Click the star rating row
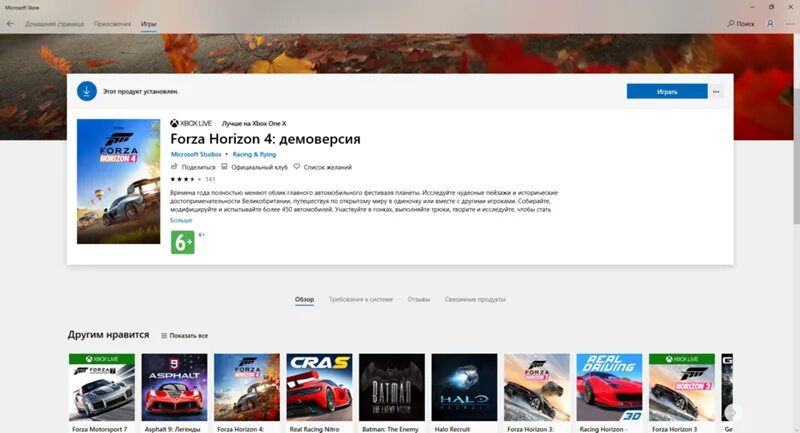This screenshot has height=433, width=800. point(186,179)
